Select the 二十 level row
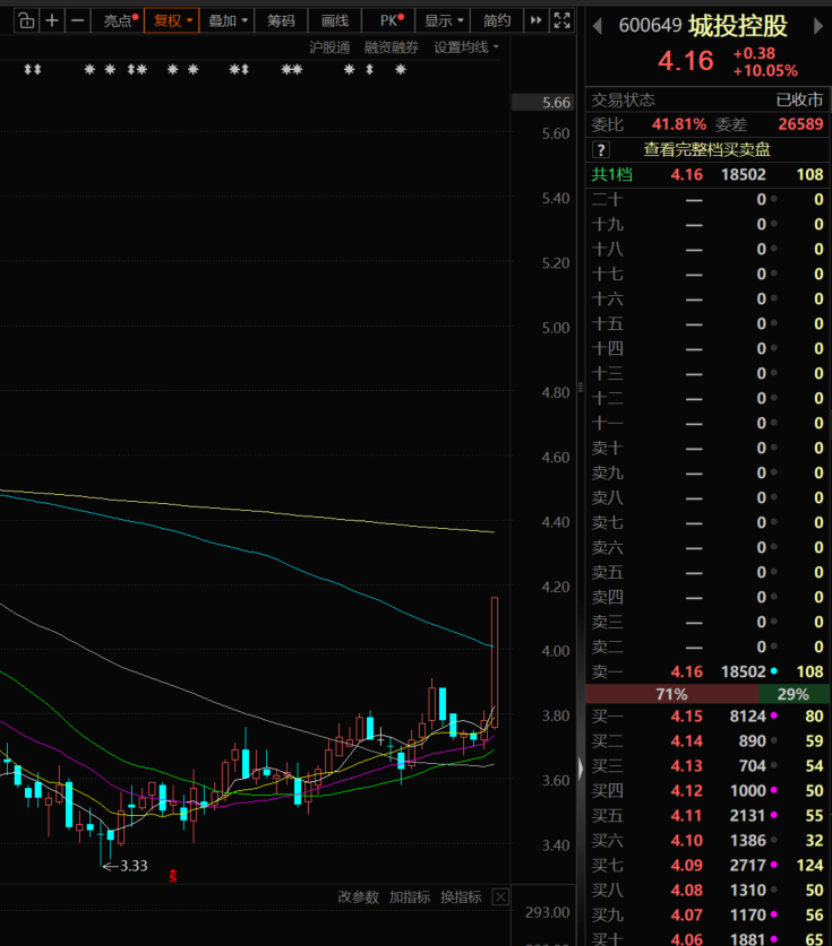The width and height of the screenshot is (832, 946). tap(707, 200)
